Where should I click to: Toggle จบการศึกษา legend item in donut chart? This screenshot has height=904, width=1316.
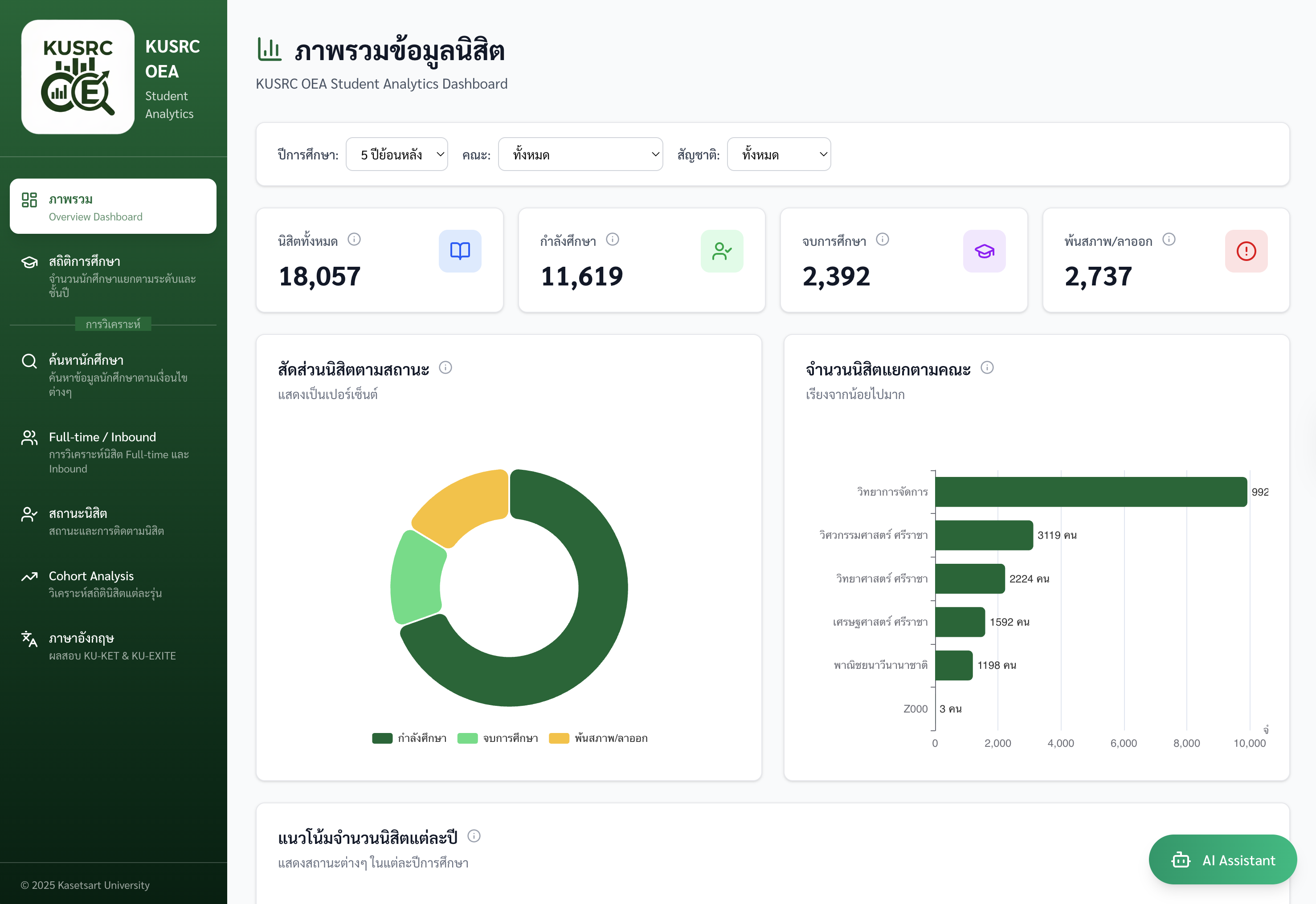click(497, 739)
